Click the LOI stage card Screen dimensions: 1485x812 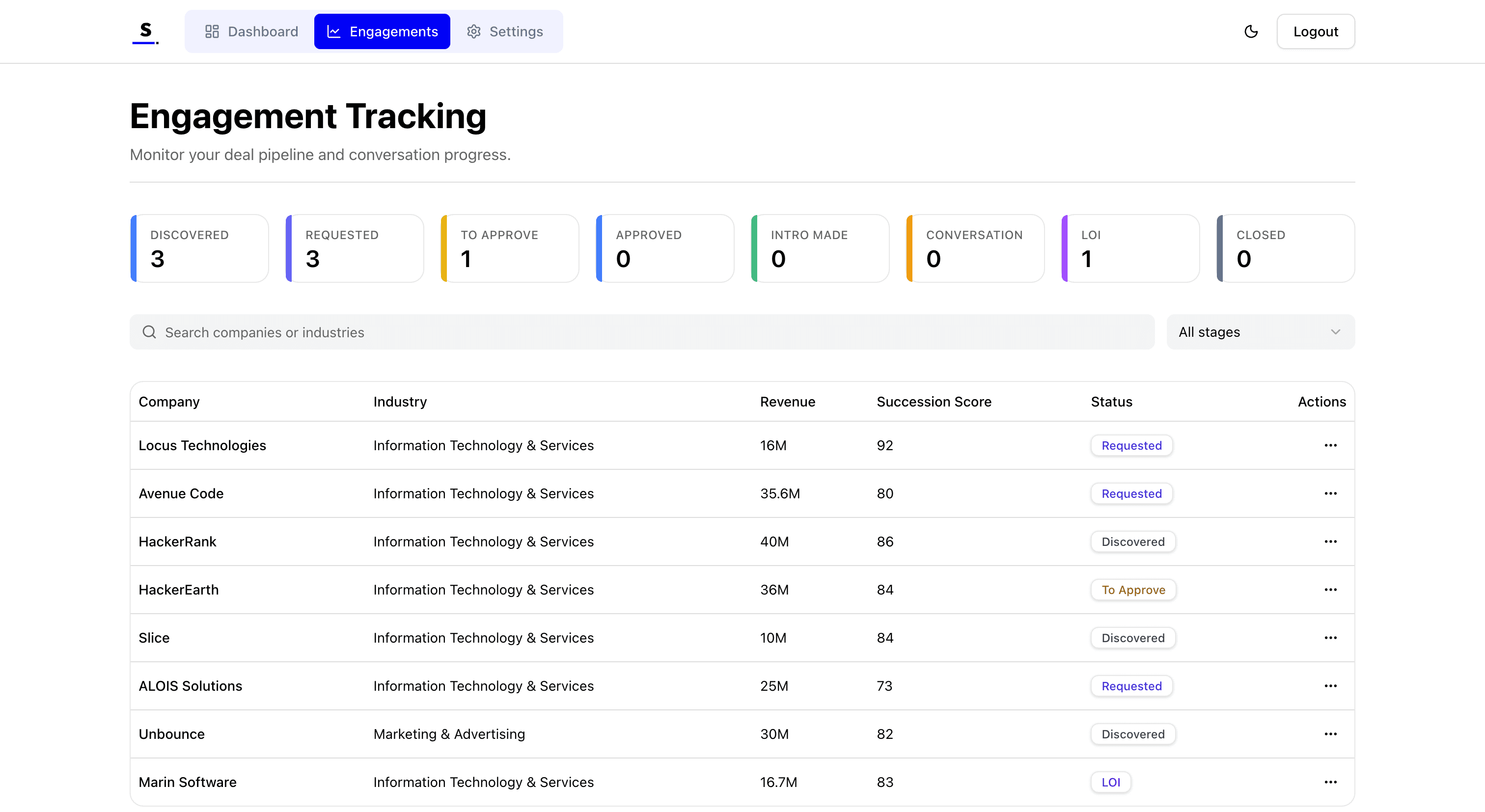(1130, 248)
